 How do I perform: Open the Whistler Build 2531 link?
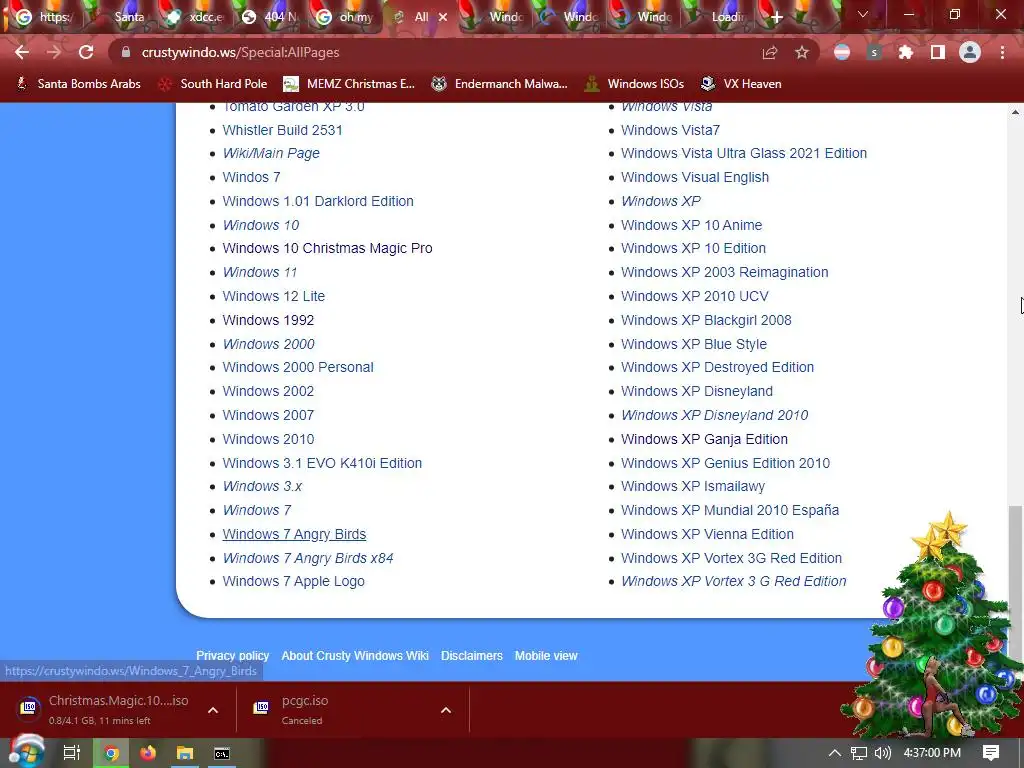pyautogui.click(x=282, y=130)
